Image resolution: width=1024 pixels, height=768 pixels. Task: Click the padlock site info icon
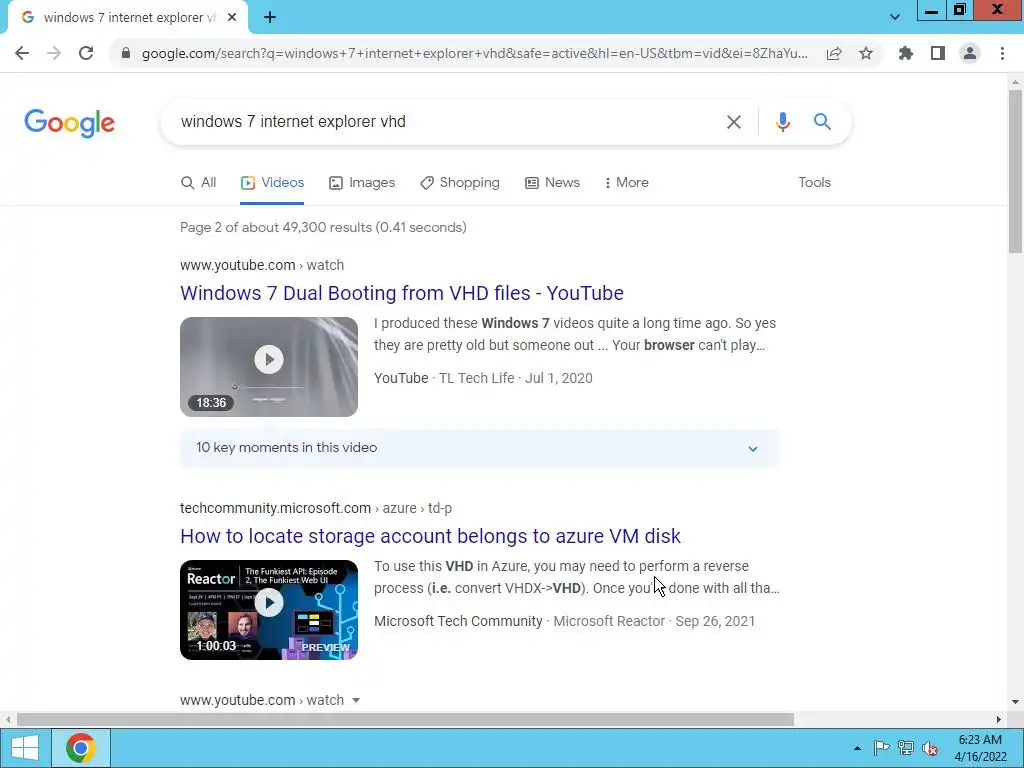point(126,53)
